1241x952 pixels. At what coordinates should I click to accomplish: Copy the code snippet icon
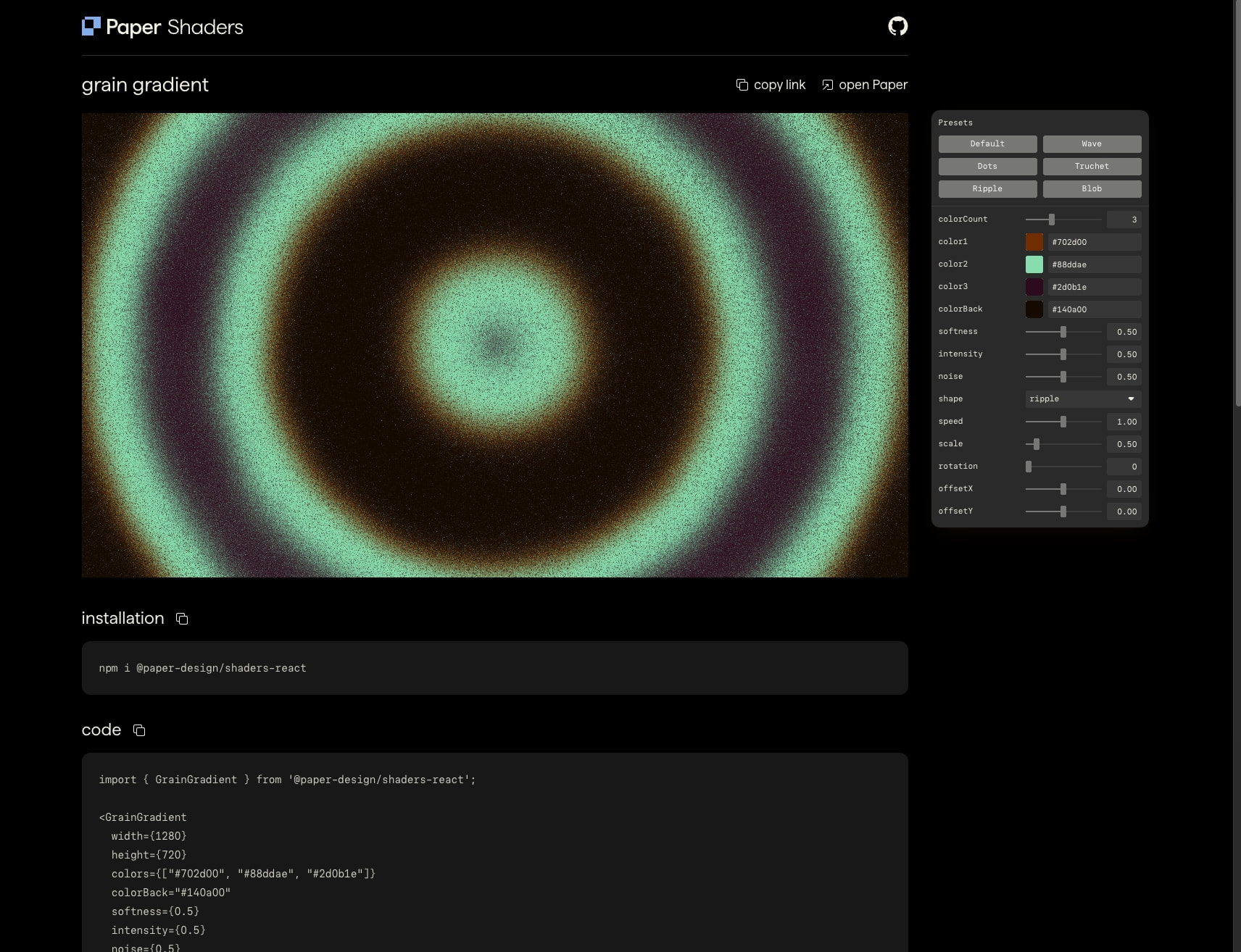pos(139,730)
